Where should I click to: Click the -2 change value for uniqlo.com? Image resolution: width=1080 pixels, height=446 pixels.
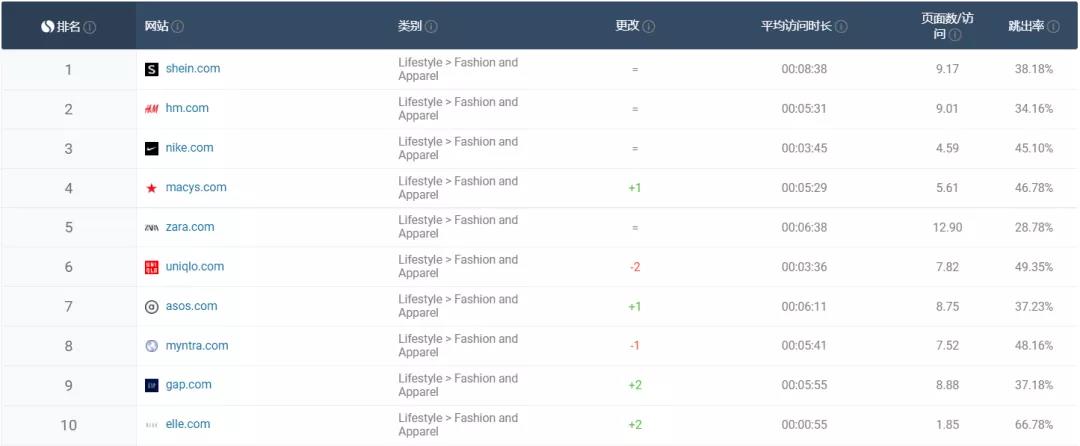635,267
